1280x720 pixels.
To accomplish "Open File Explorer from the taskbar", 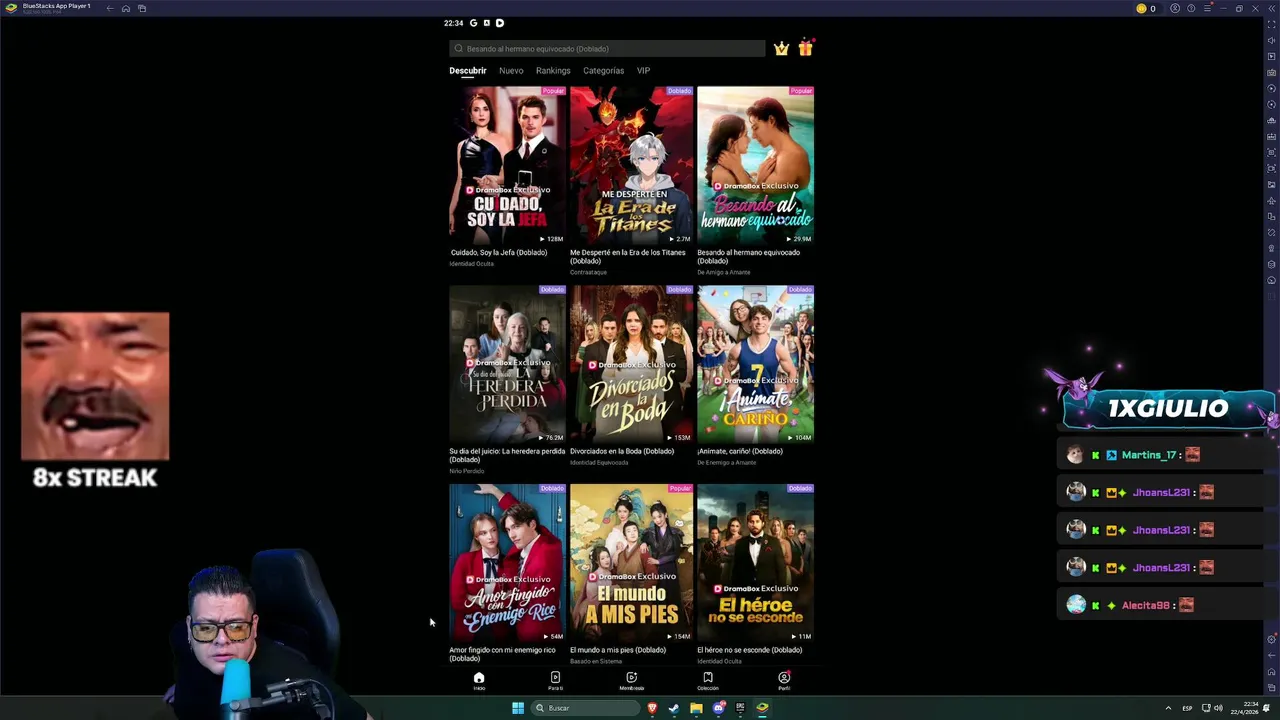I will coord(696,708).
